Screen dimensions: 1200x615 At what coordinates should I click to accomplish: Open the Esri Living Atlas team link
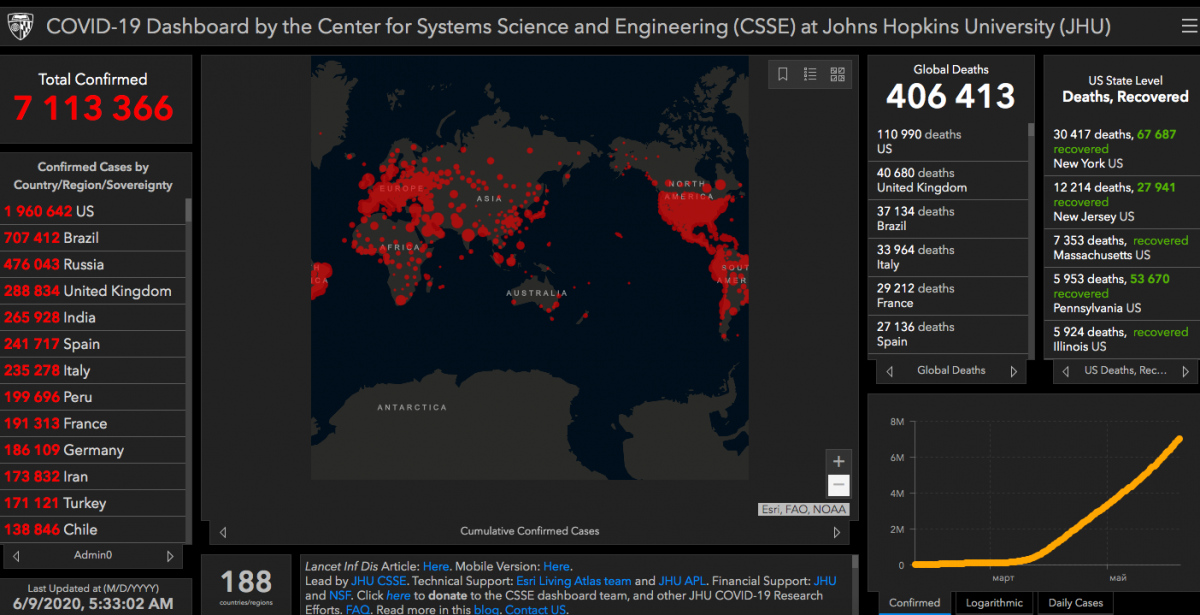574,581
